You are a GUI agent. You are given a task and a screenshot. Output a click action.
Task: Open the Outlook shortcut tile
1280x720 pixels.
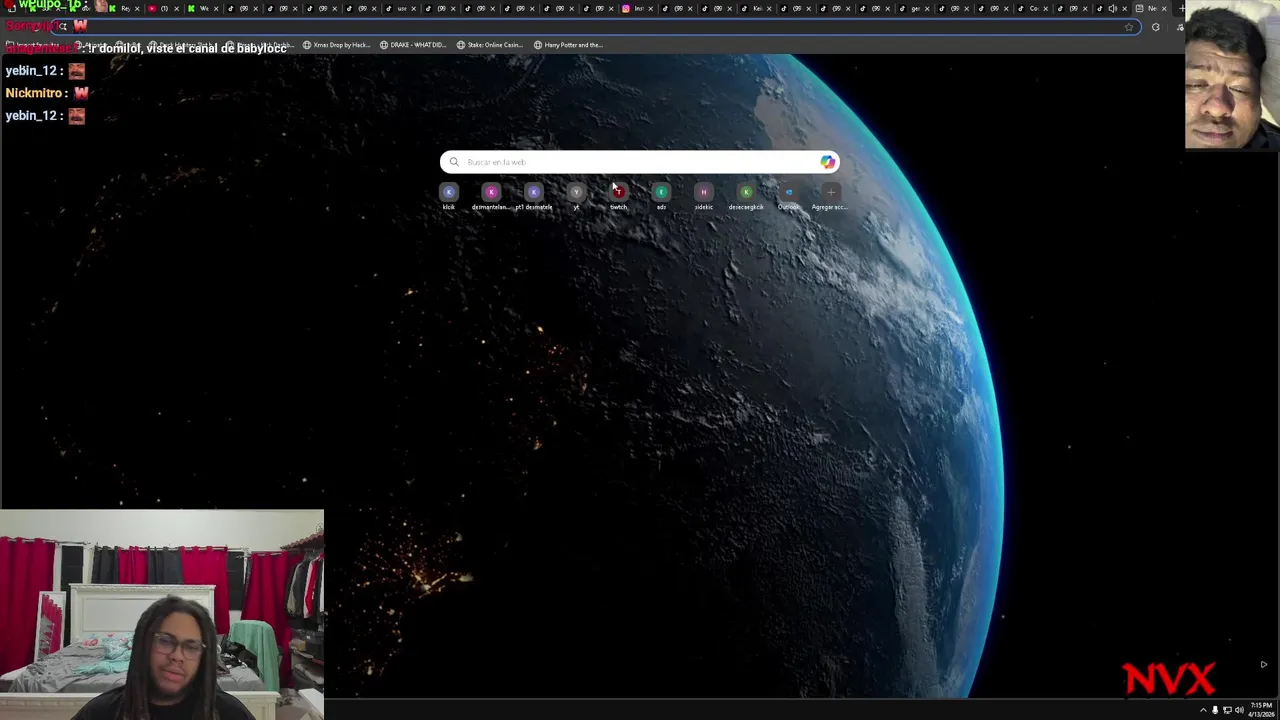pos(788,196)
